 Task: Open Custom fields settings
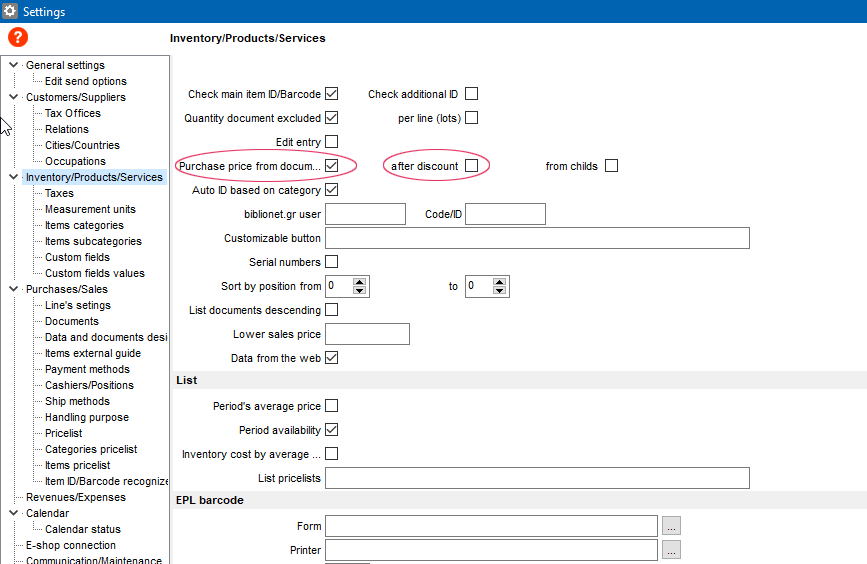[77, 258]
